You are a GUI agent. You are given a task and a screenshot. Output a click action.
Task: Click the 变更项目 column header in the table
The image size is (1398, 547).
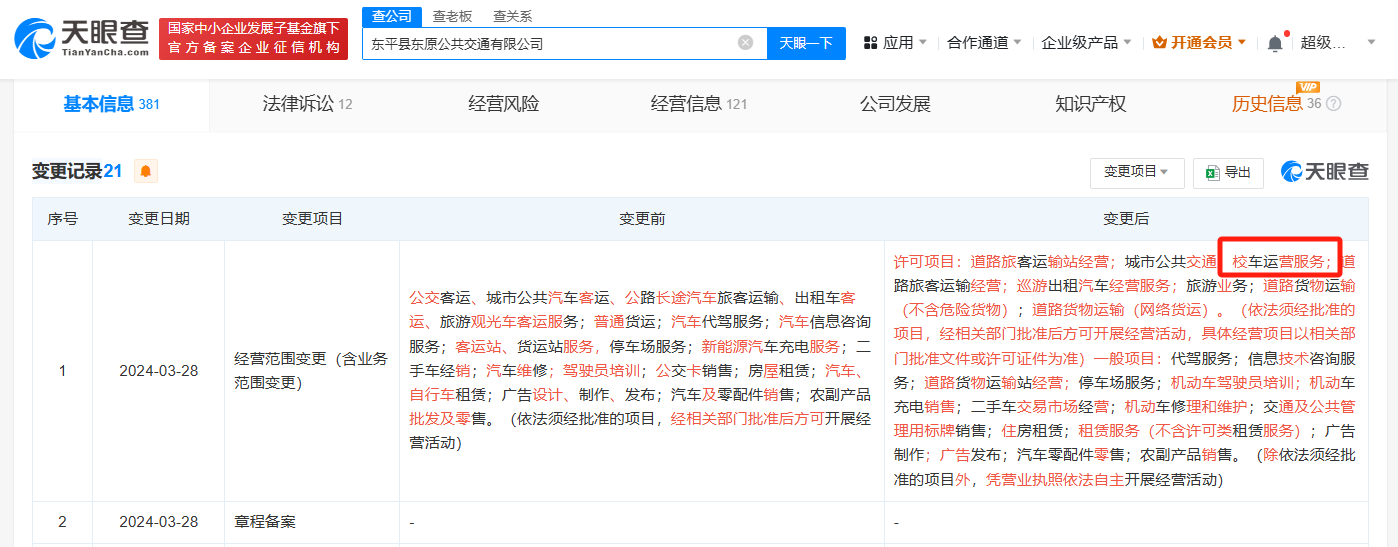coord(312,219)
